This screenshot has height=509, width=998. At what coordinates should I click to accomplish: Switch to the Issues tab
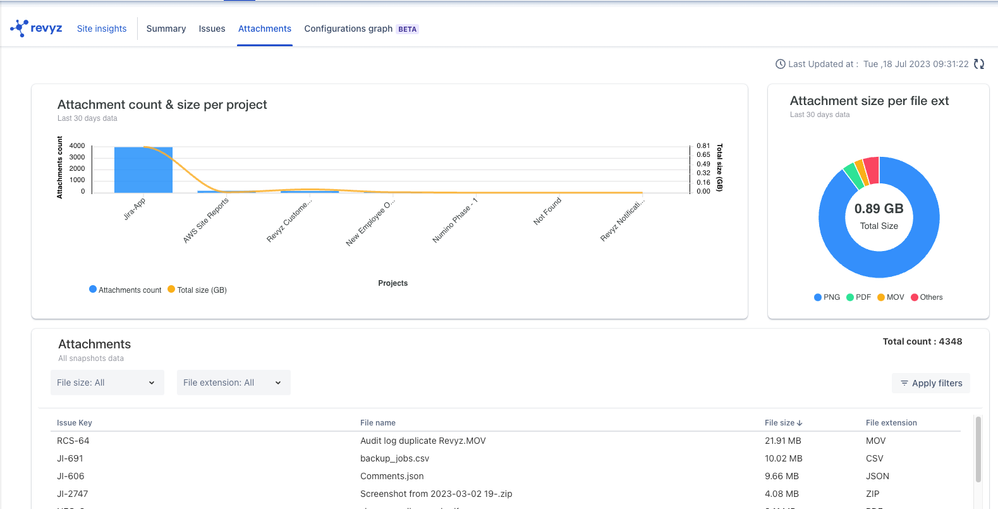pos(212,29)
